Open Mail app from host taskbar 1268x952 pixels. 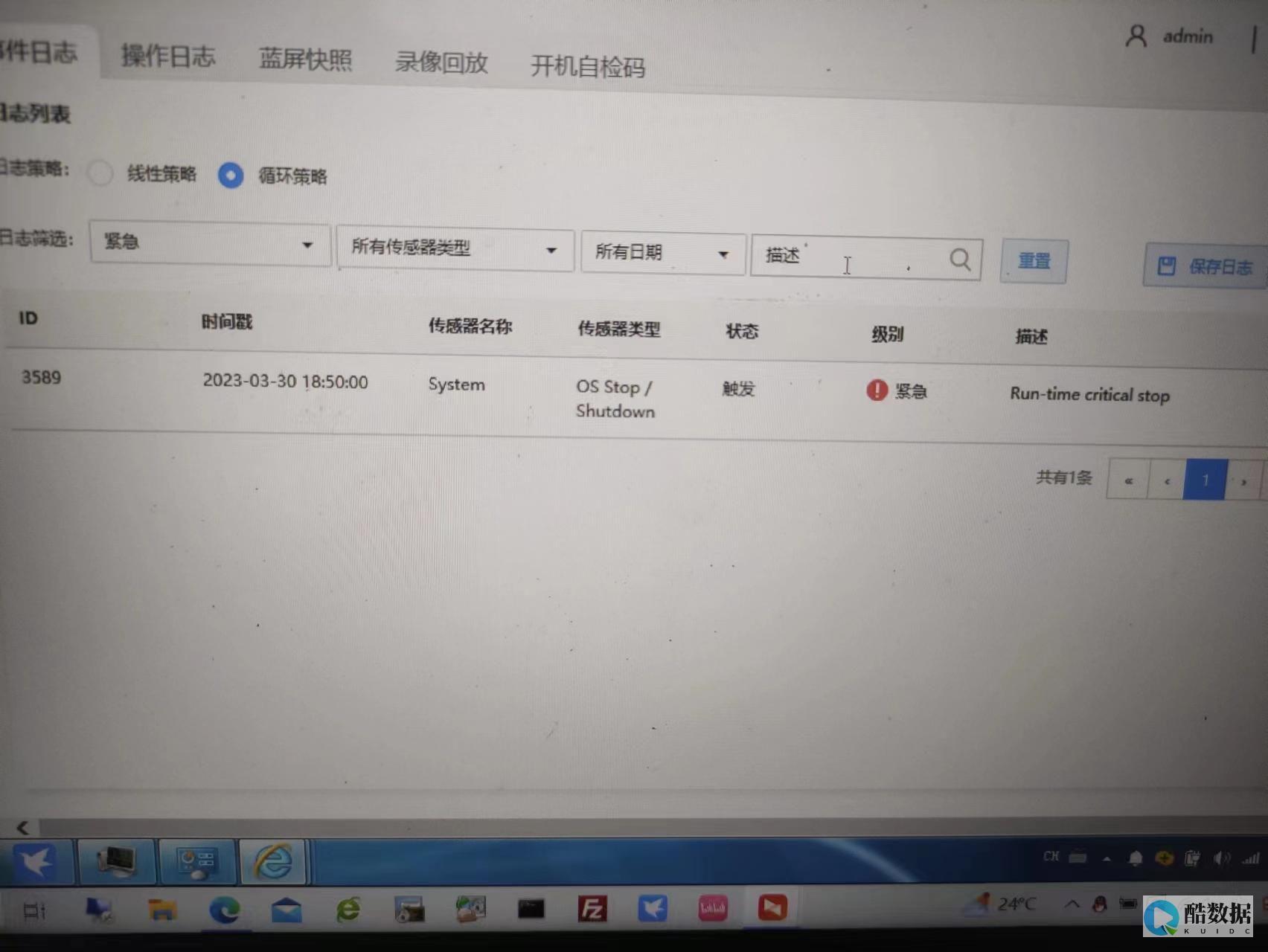(286, 909)
